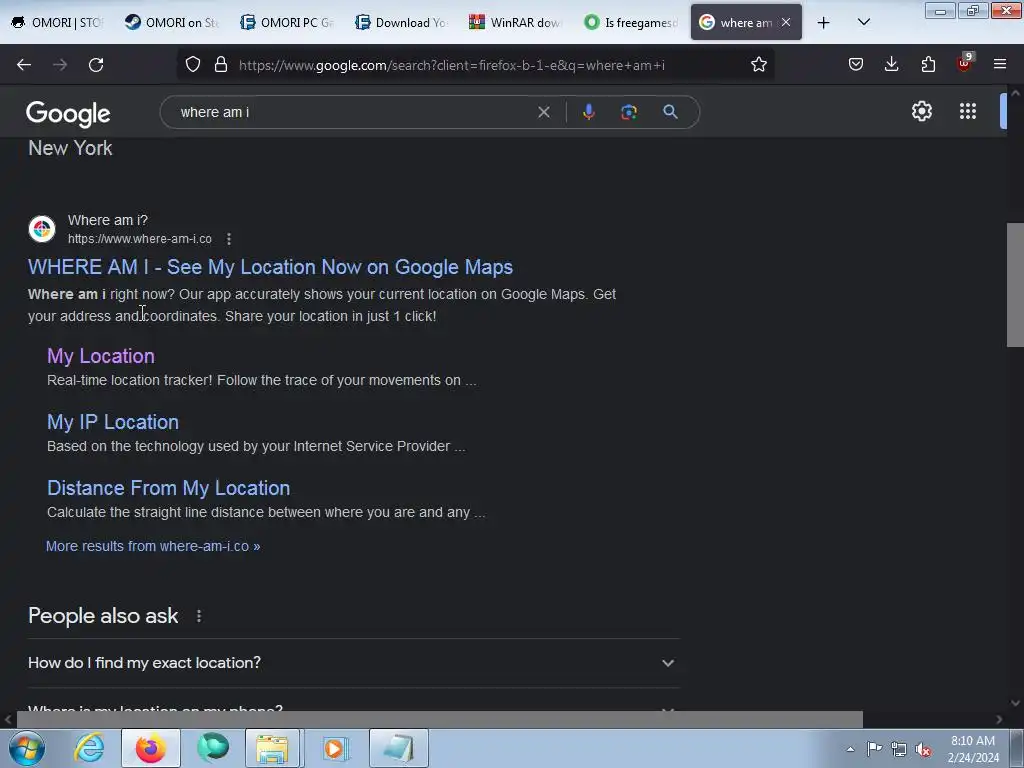Image resolution: width=1024 pixels, height=768 pixels.
Task: Open Google quick settings gear
Action: tap(921, 111)
